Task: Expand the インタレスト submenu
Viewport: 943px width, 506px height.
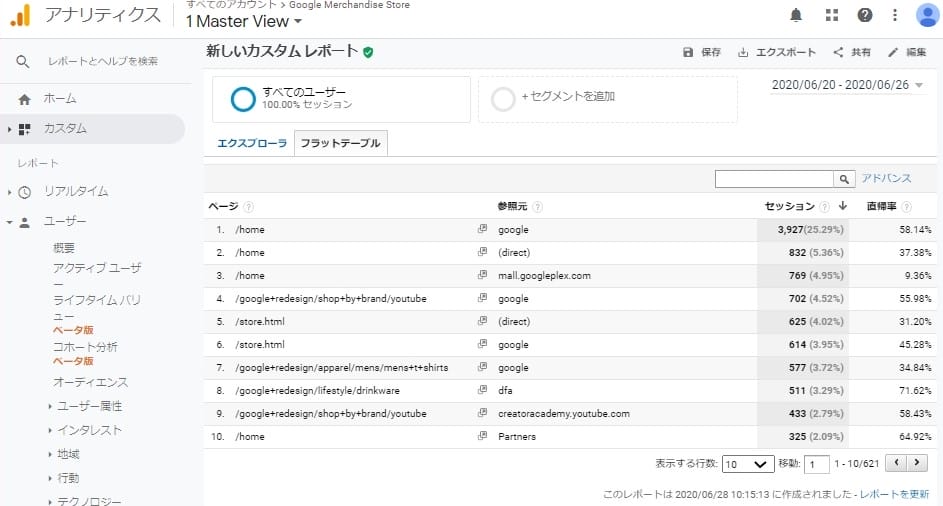Action: click(x=50, y=431)
